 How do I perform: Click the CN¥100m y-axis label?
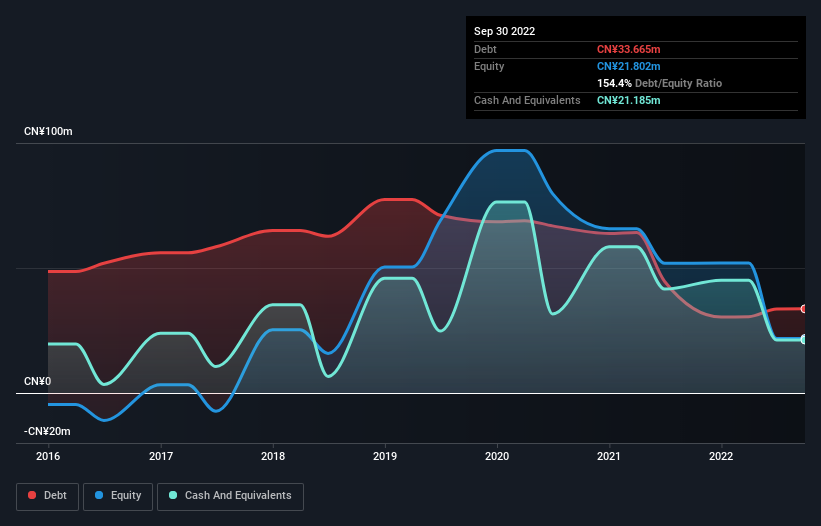pos(48,131)
